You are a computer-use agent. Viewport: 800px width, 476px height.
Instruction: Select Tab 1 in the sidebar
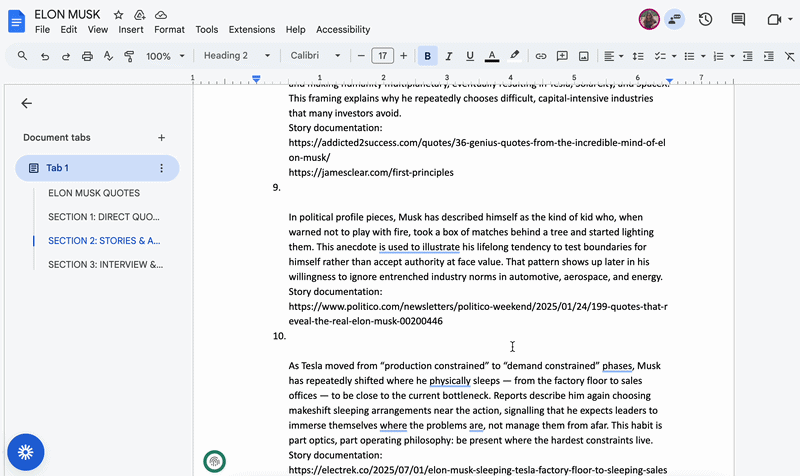tap(97, 168)
